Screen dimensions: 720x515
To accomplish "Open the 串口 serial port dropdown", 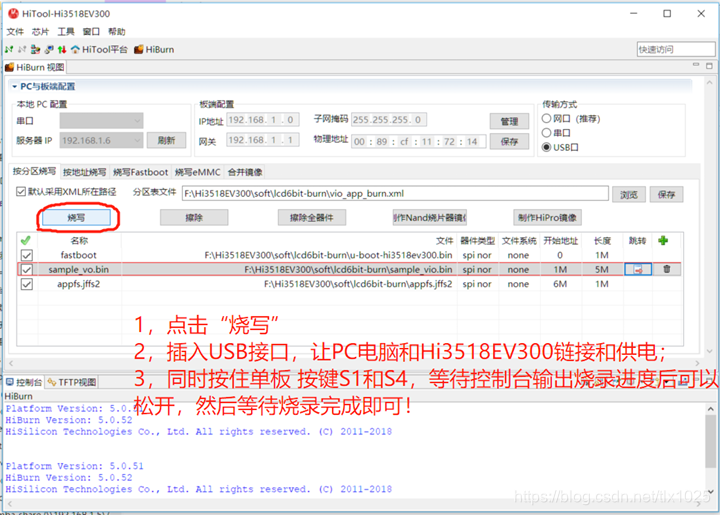I will [101, 121].
